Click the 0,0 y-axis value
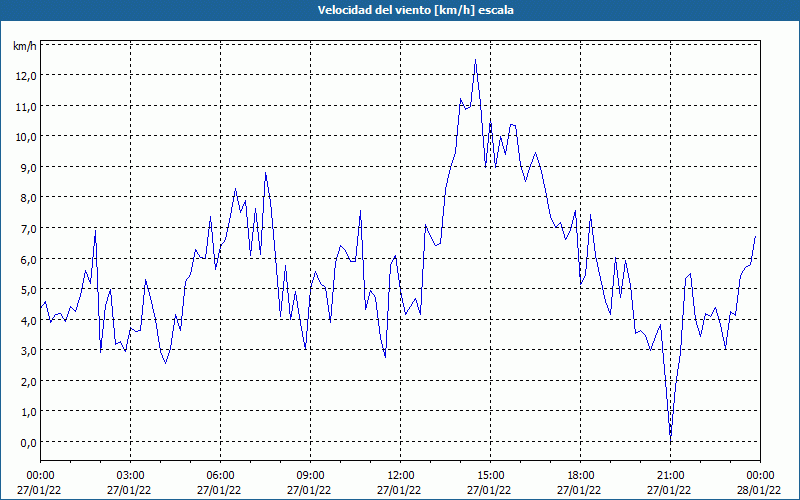Screen dimensions: 800x500 pos(28,442)
